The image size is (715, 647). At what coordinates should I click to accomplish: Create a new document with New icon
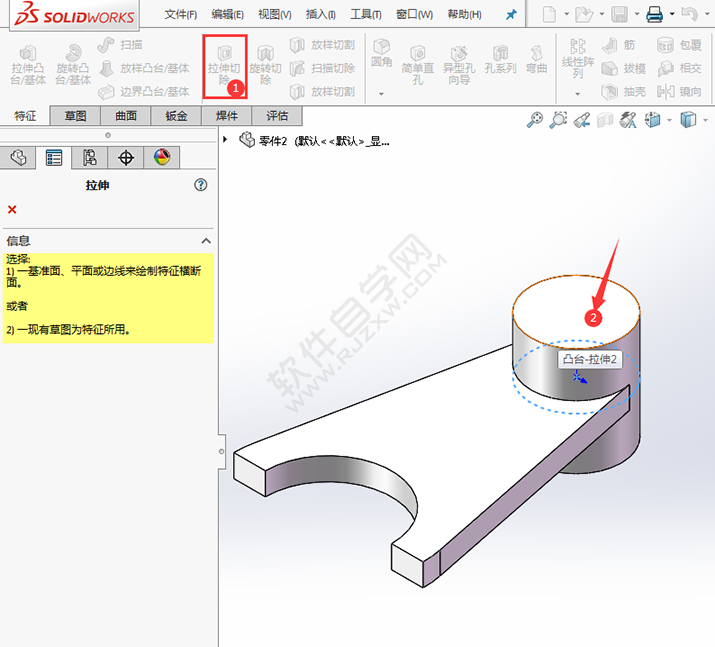(x=549, y=14)
